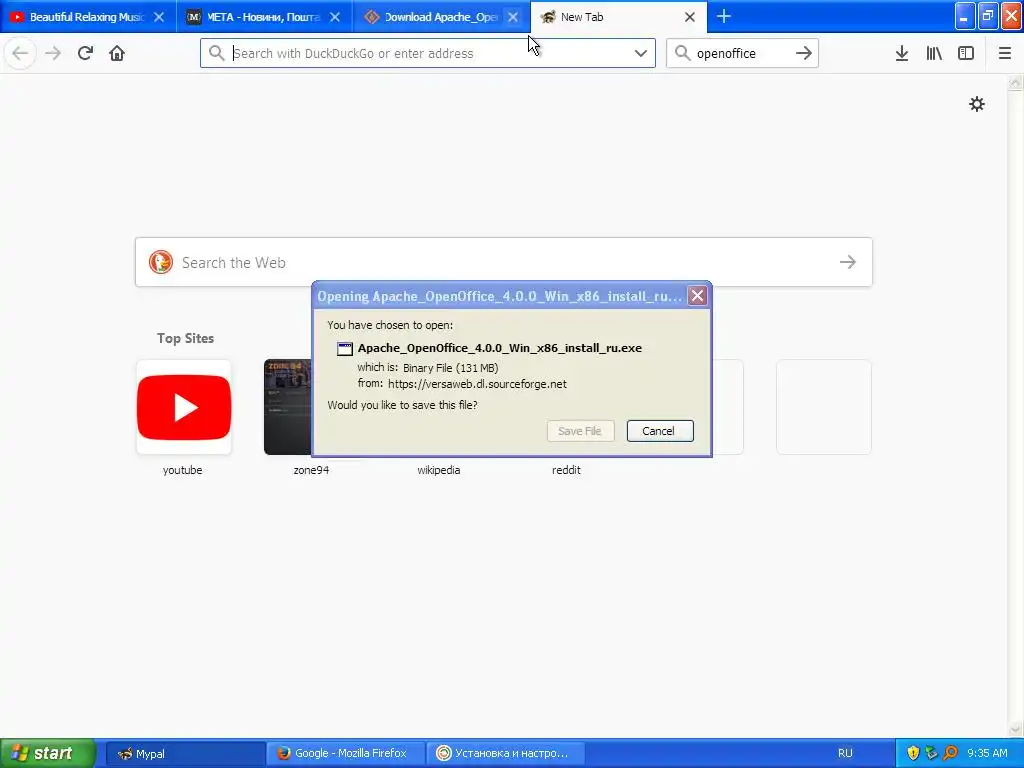Click the 9:35 AM clock
1024x768 pixels.
coord(987,753)
